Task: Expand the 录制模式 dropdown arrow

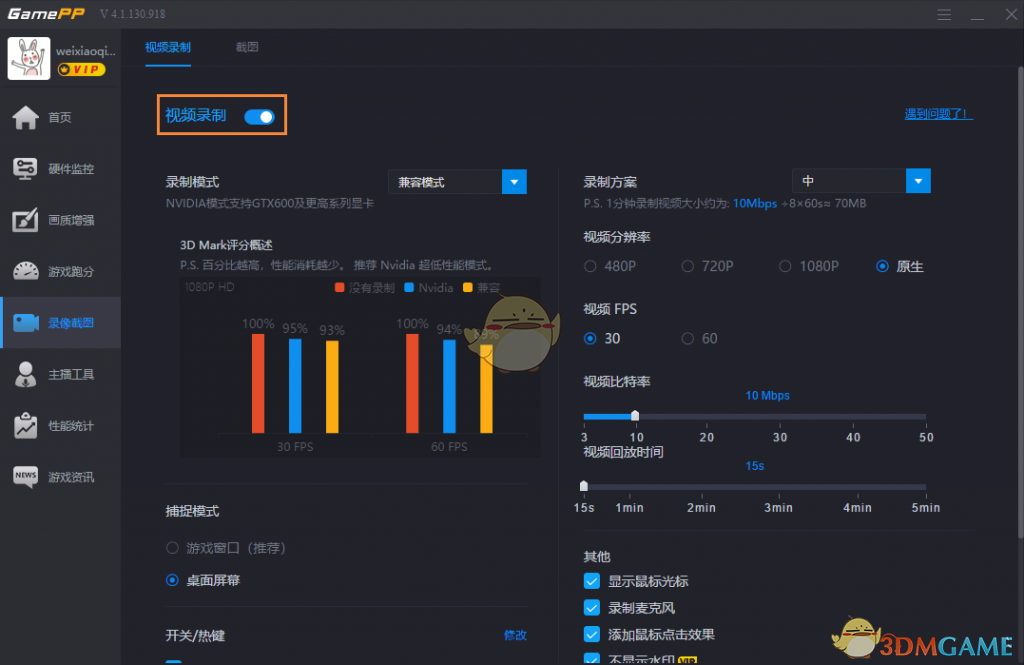Action: [x=514, y=182]
